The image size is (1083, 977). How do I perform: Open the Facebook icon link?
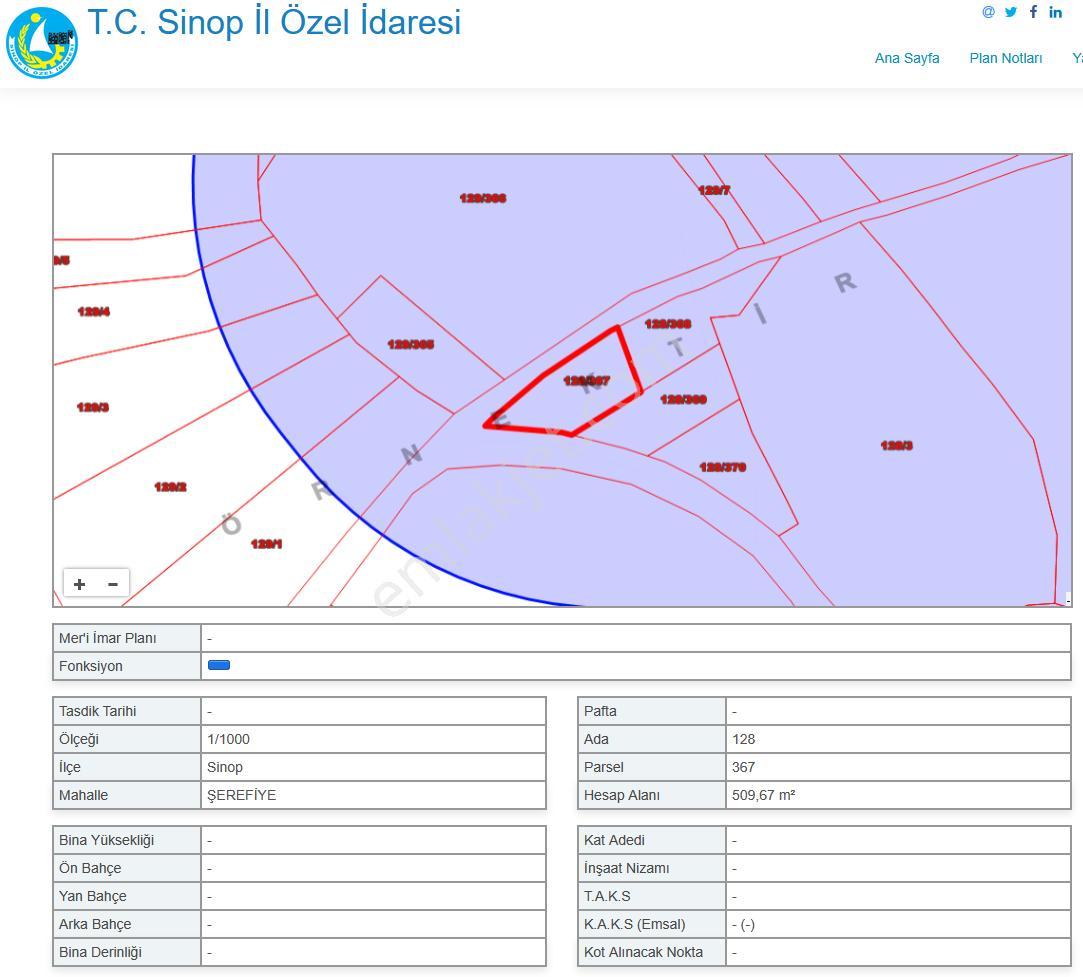click(x=1033, y=12)
